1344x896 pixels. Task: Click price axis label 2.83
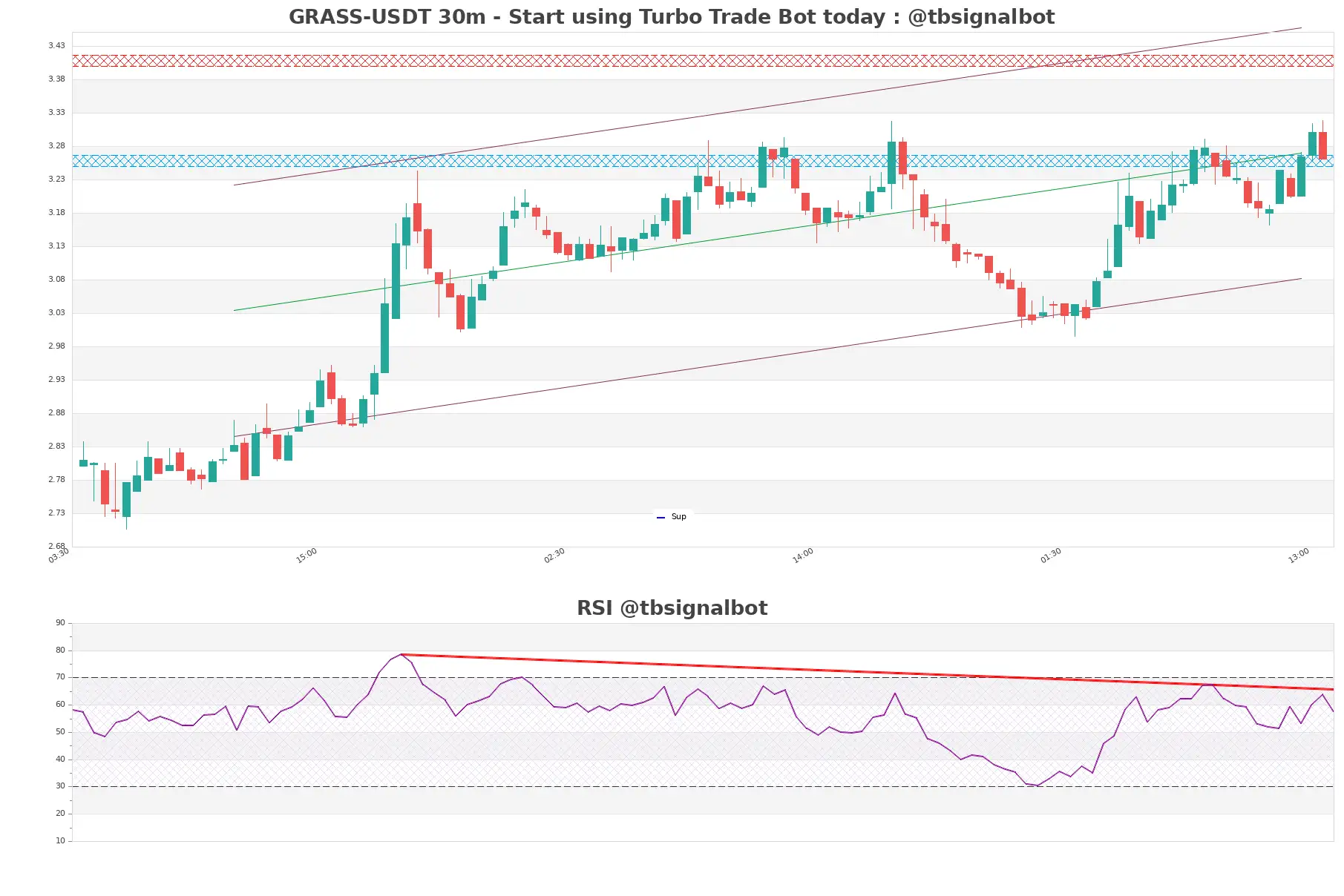pos(56,447)
